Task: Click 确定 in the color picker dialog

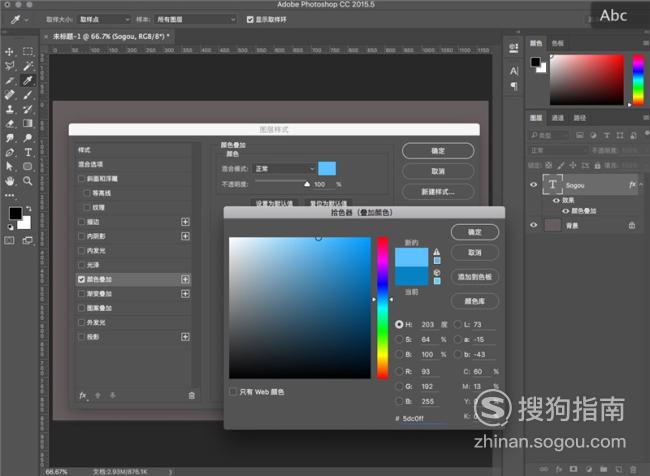Action: coord(475,232)
